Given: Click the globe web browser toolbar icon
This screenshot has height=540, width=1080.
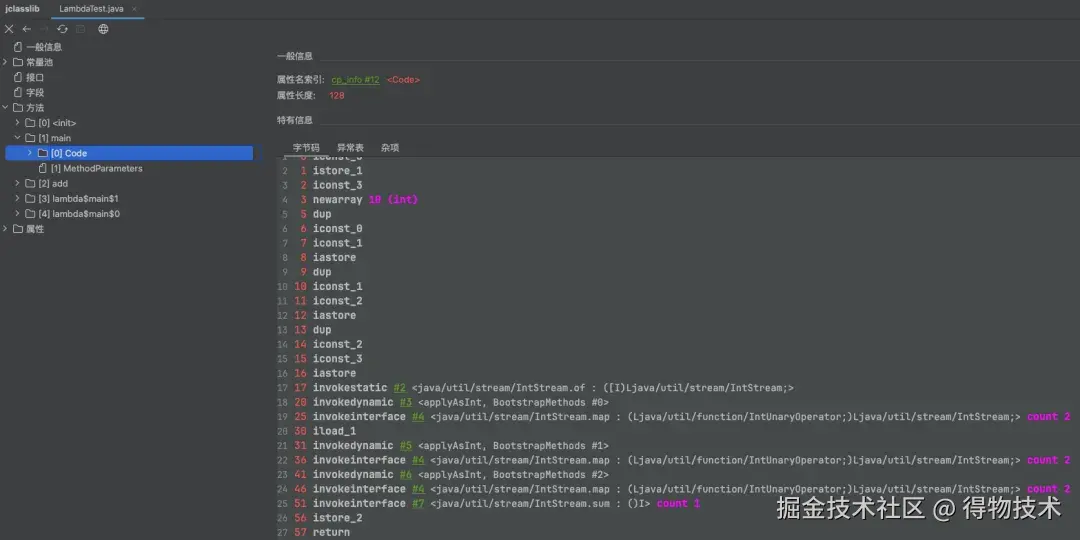Looking at the screenshot, I should coord(103,29).
